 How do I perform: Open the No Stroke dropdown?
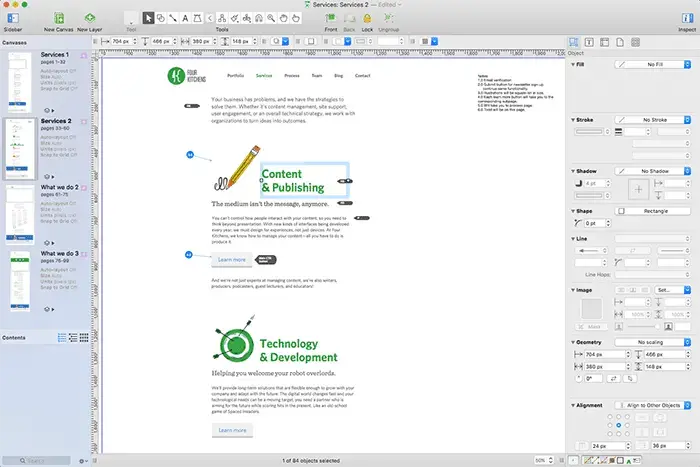(654, 119)
